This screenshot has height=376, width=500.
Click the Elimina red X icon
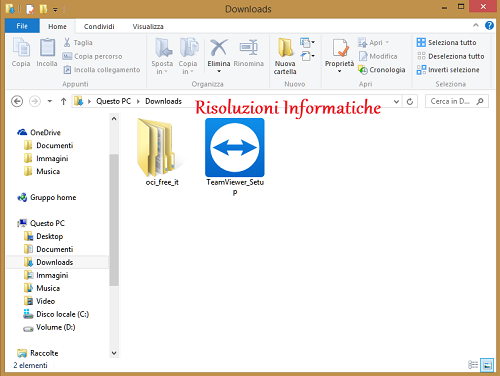click(x=219, y=48)
